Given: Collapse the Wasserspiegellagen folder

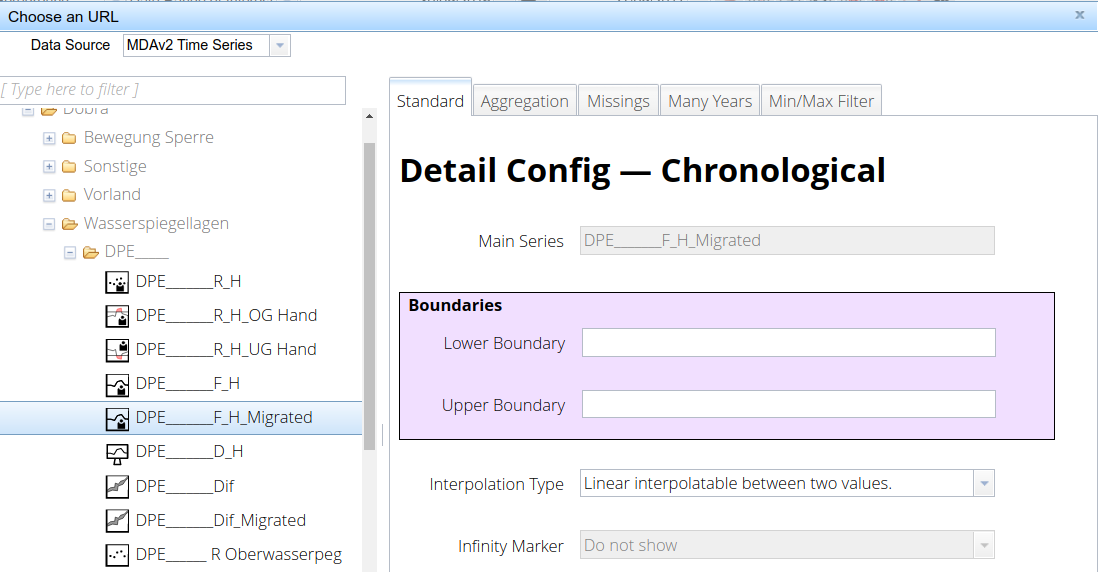Looking at the screenshot, I should [x=49, y=225].
